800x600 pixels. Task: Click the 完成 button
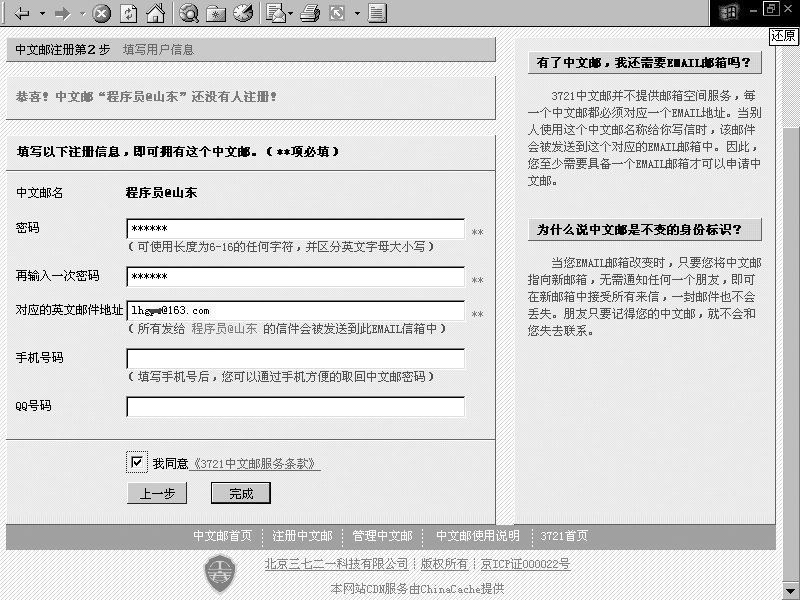[x=241, y=493]
